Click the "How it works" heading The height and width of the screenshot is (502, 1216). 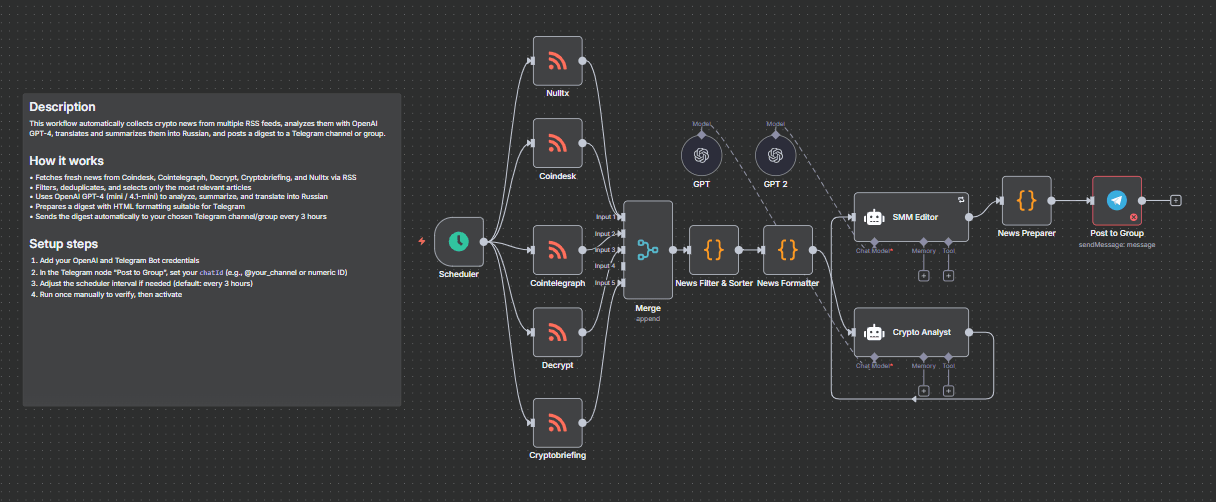(66, 161)
